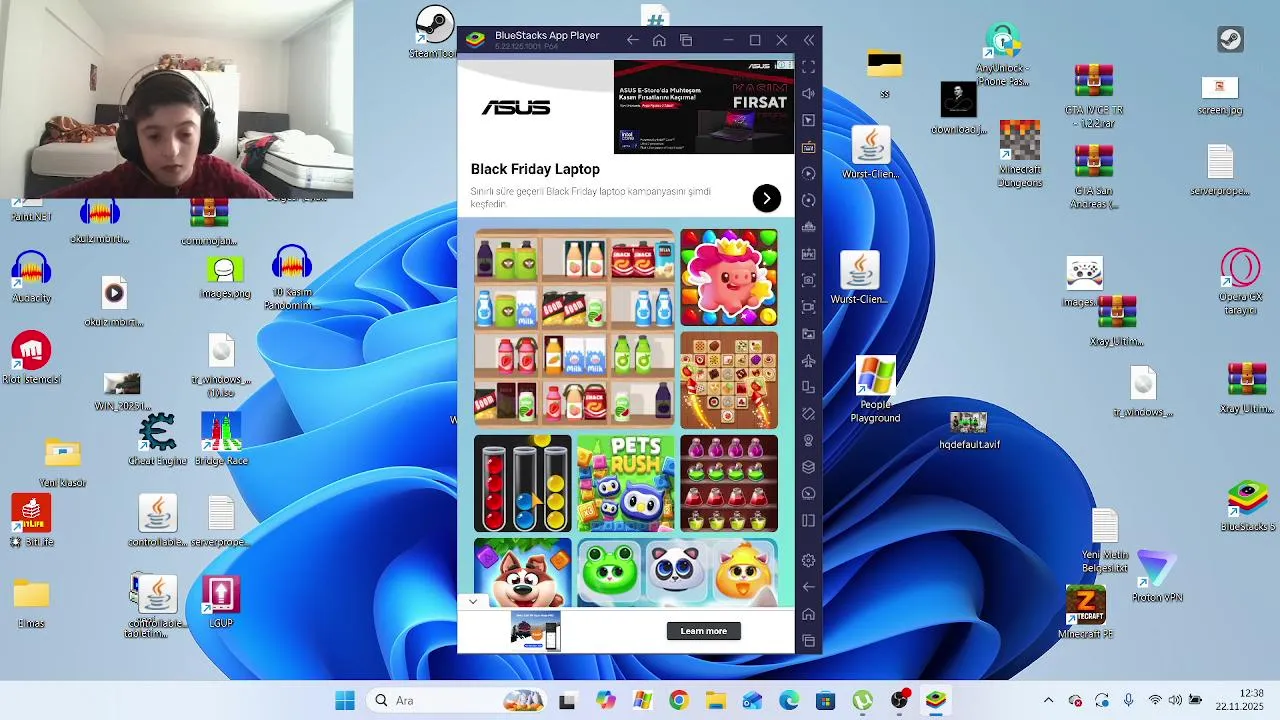Open uTorrent from the taskbar
The image size is (1280, 720).
point(862,700)
